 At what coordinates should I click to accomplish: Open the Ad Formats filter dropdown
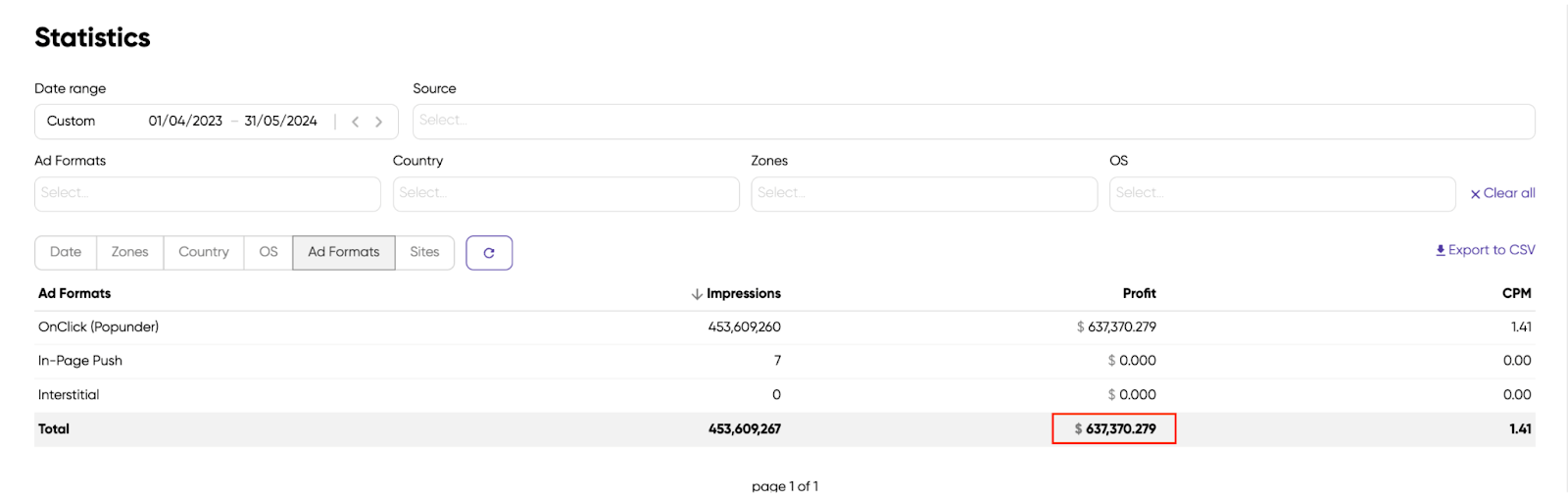coord(207,194)
